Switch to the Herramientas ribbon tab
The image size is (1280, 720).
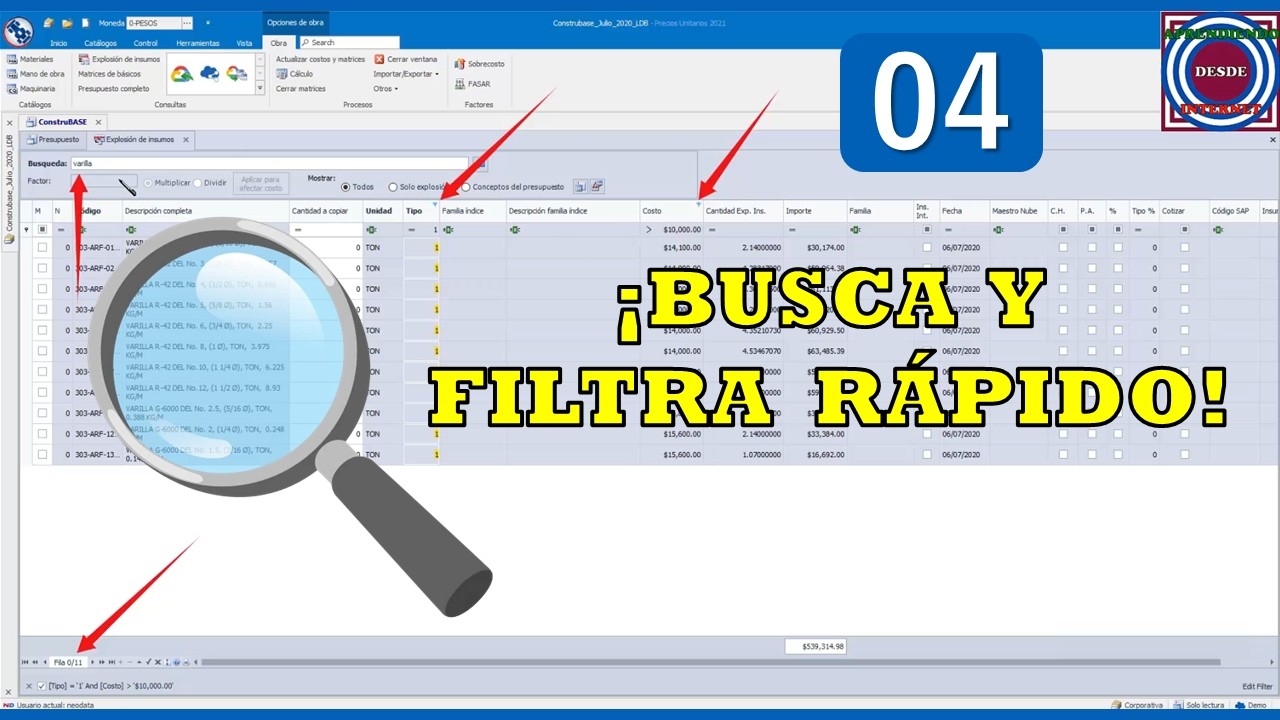pos(198,43)
